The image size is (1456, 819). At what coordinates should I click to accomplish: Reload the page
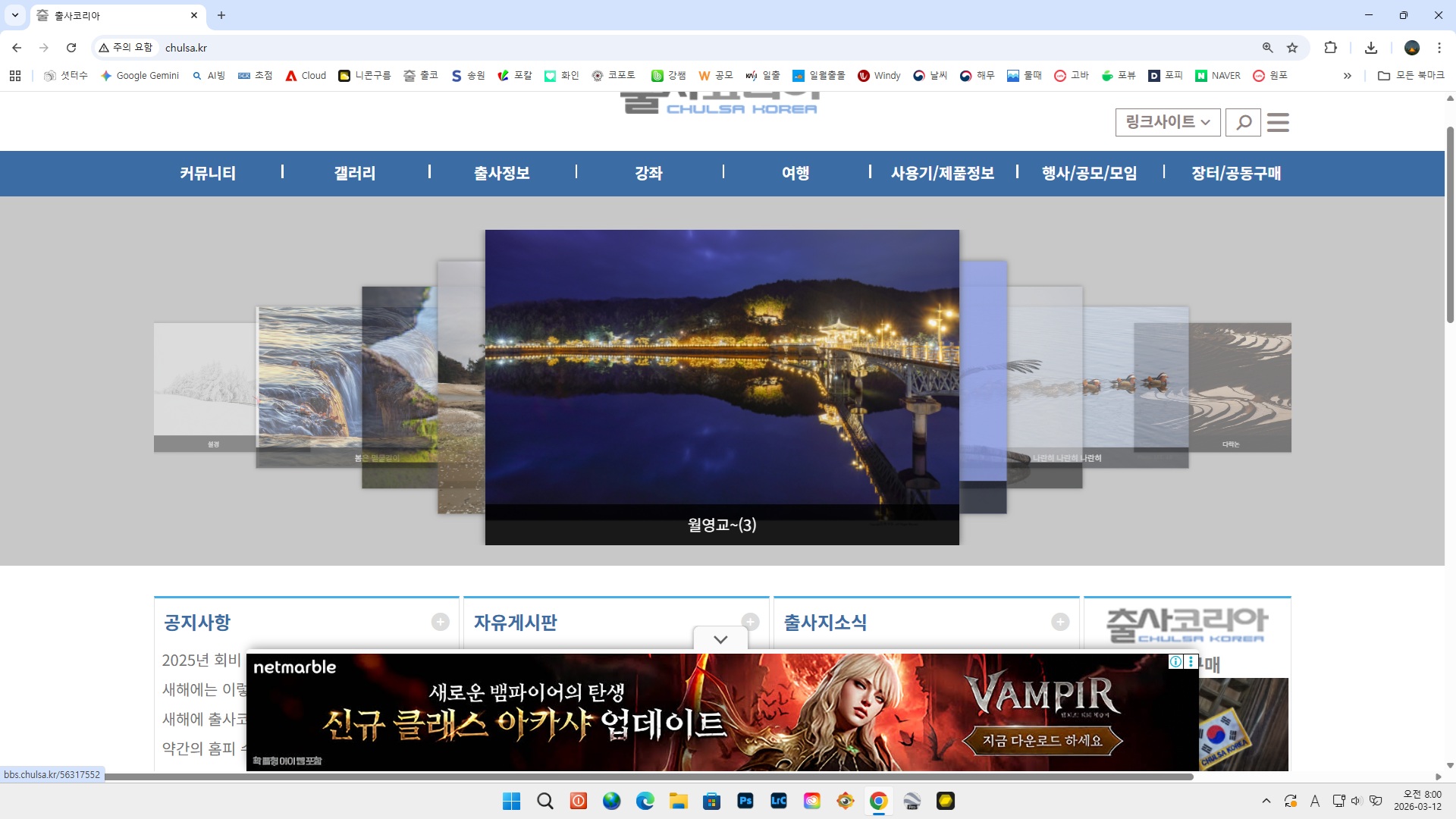(71, 48)
